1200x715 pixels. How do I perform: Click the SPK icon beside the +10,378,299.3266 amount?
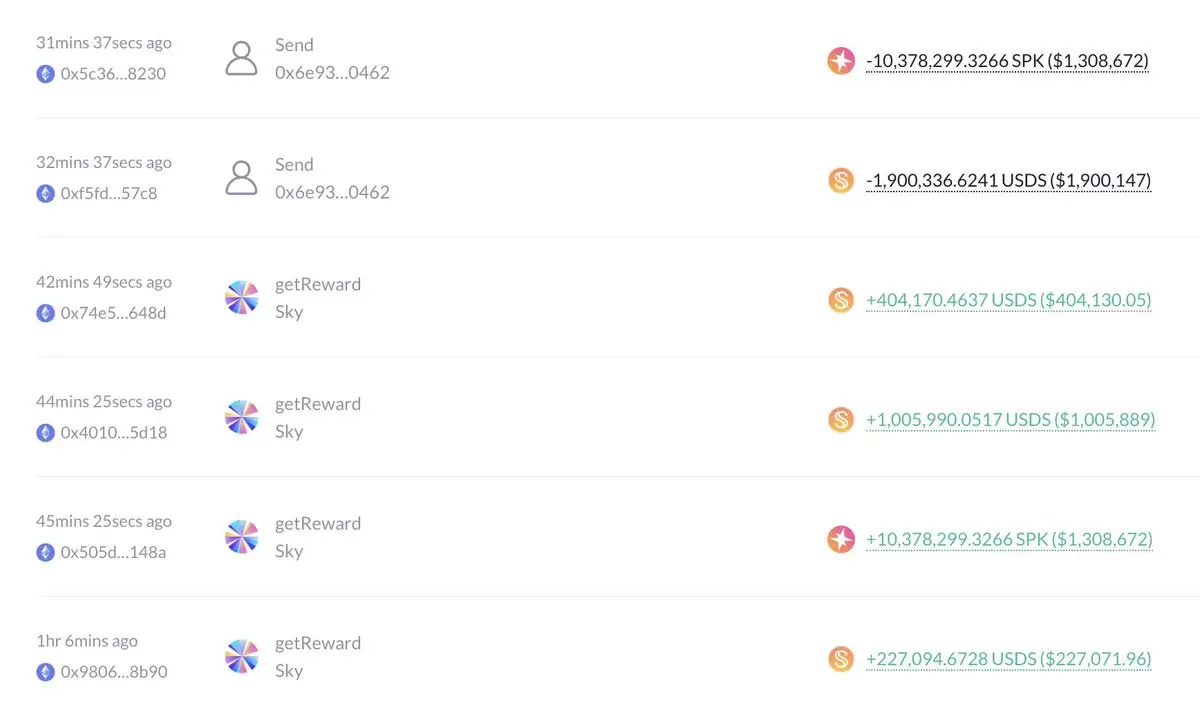click(841, 540)
